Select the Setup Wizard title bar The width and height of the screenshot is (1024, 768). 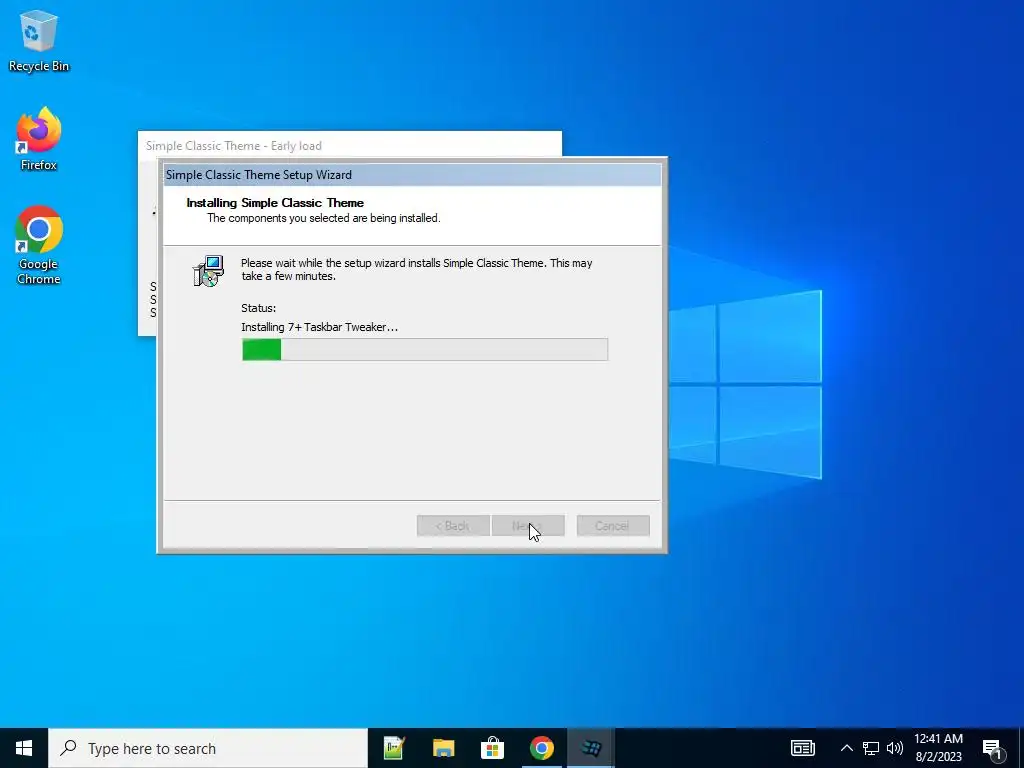(412, 175)
